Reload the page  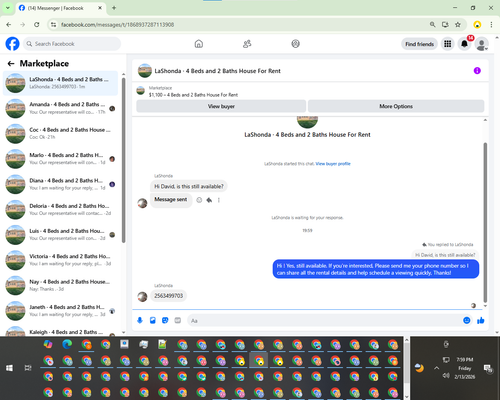point(37,25)
